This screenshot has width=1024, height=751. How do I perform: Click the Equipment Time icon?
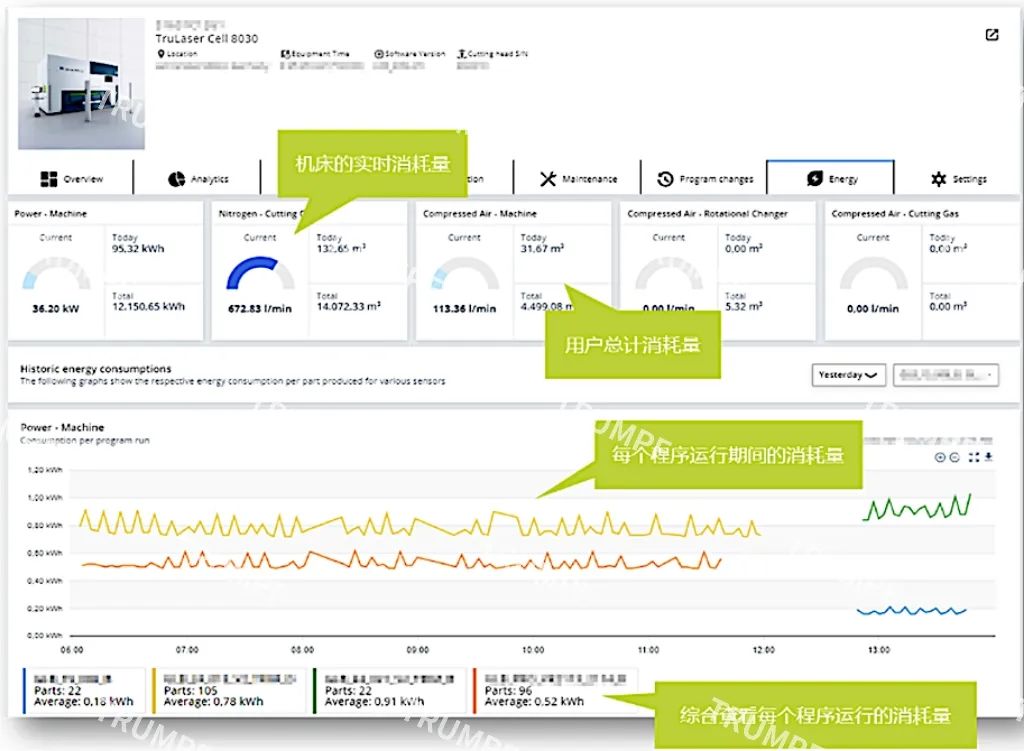[285, 54]
